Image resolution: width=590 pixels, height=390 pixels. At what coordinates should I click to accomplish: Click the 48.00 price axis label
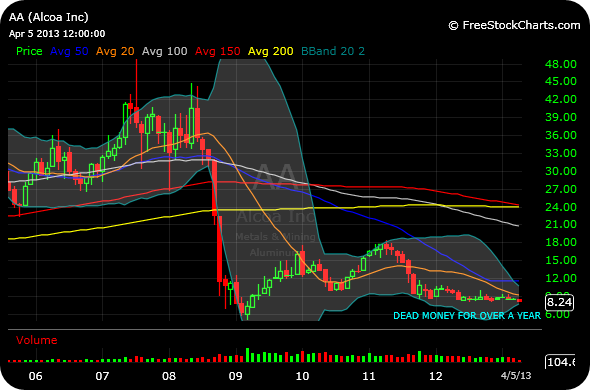(561, 64)
